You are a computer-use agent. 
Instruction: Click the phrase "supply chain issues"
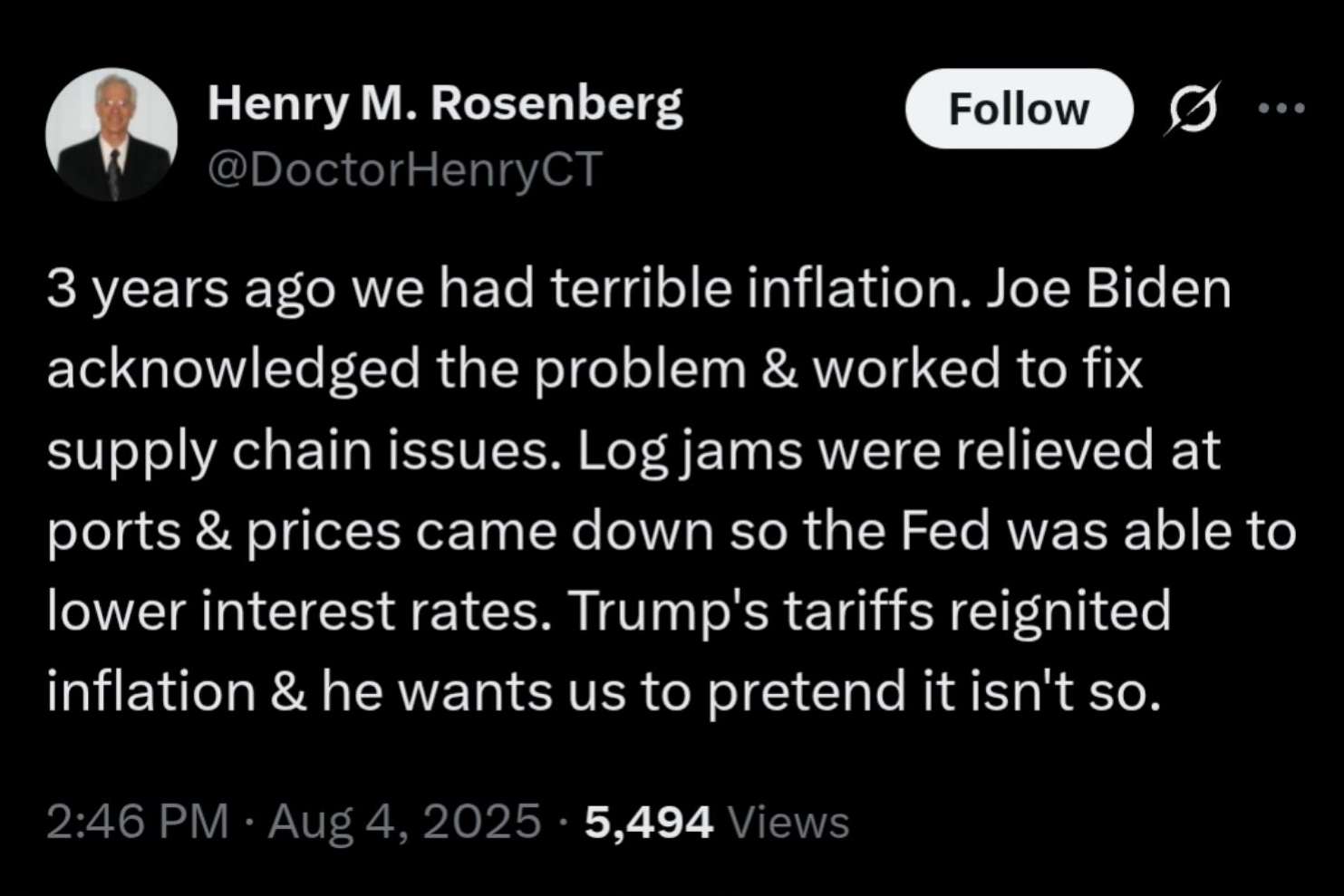click(299, 450)
